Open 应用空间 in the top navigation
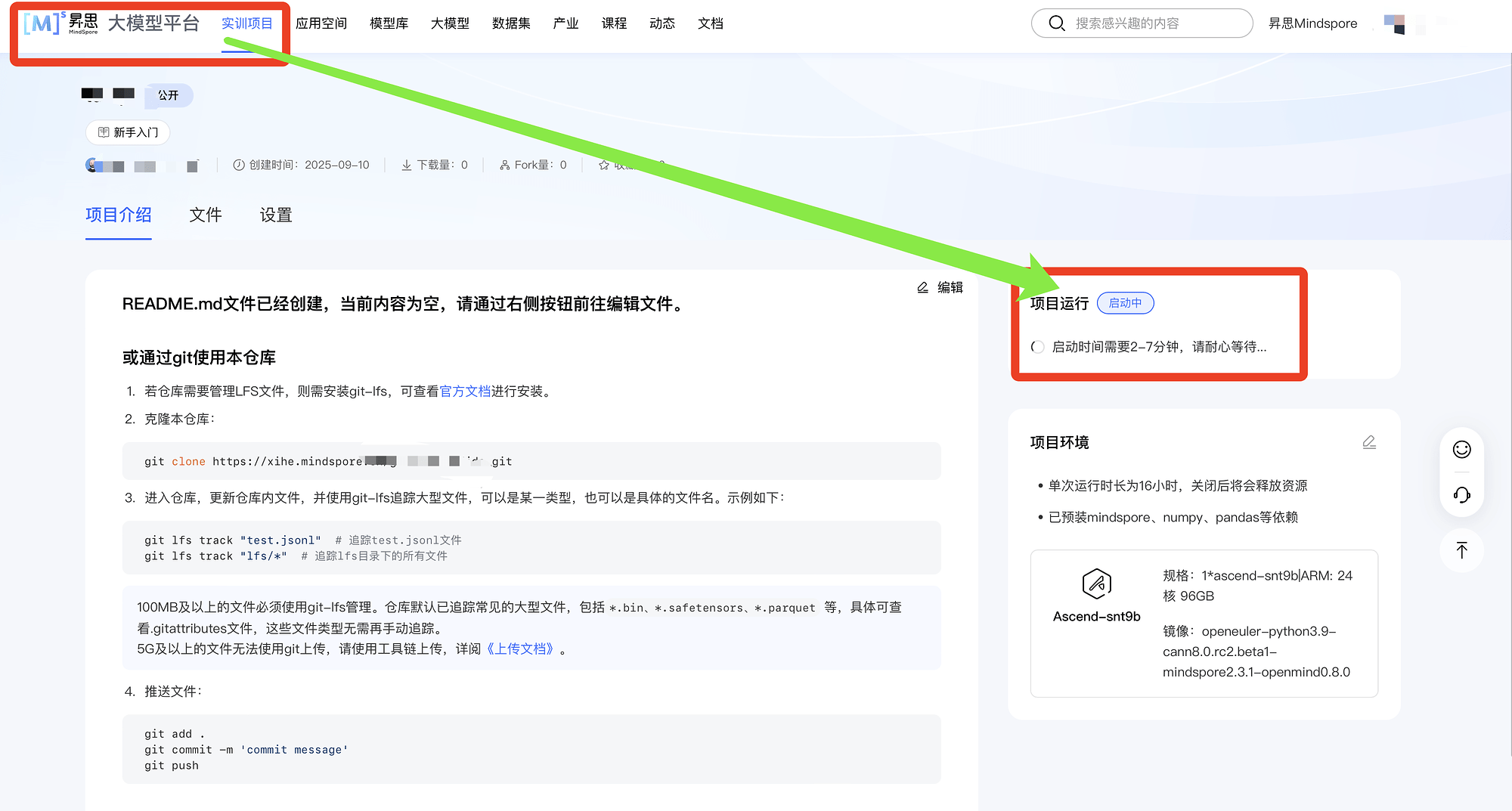 coord(321,23)
